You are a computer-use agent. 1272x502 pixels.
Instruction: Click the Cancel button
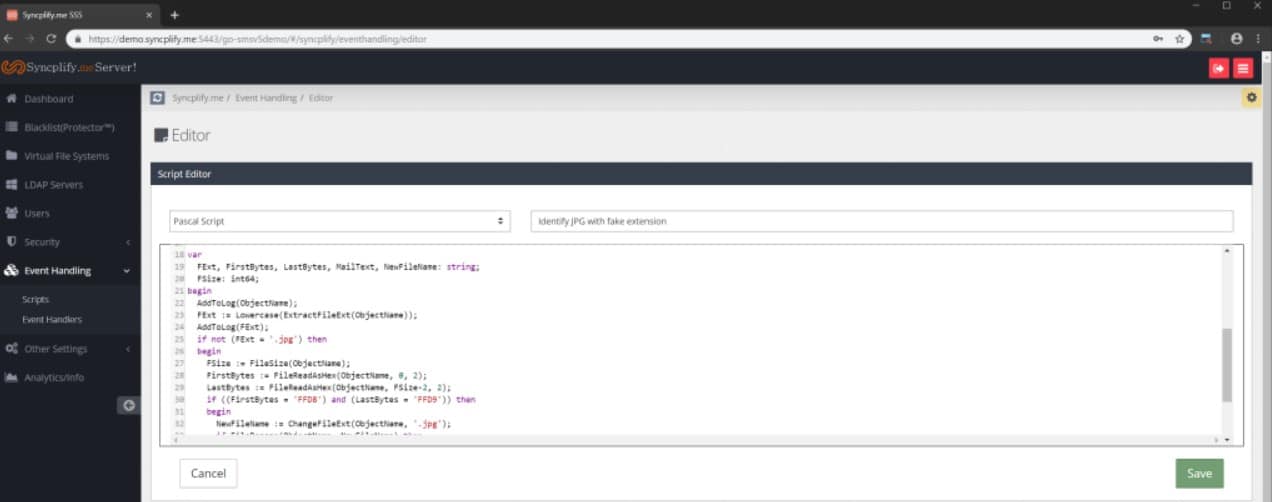point(208,473)
